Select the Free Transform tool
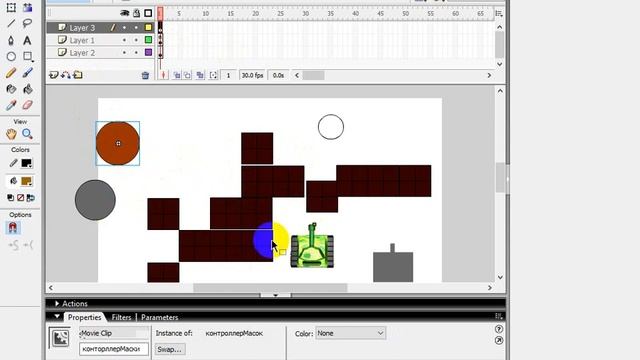This screenshot has width=640, height=360. (11, 7)
